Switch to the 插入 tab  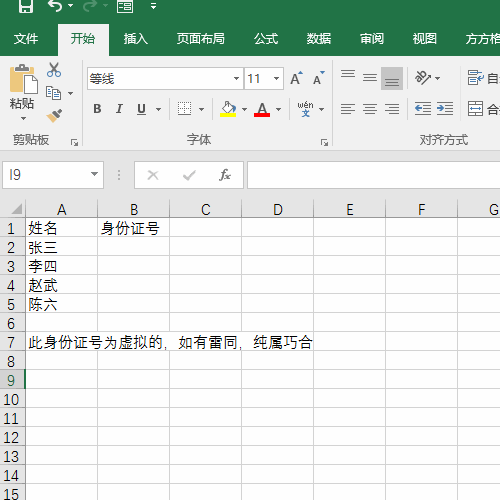tap(136, 39)
